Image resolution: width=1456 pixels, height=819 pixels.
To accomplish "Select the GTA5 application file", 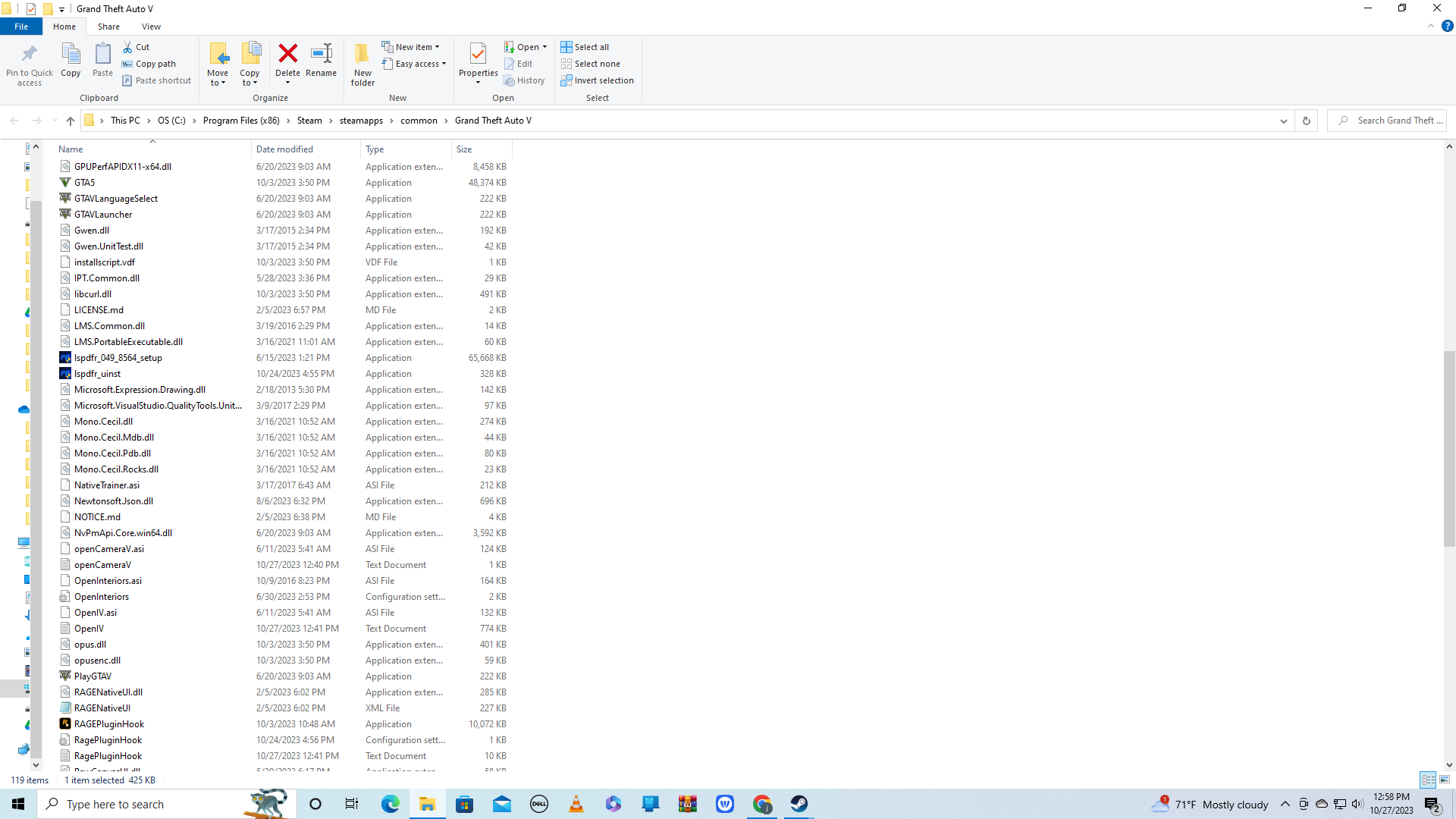I will click(84, 183).
